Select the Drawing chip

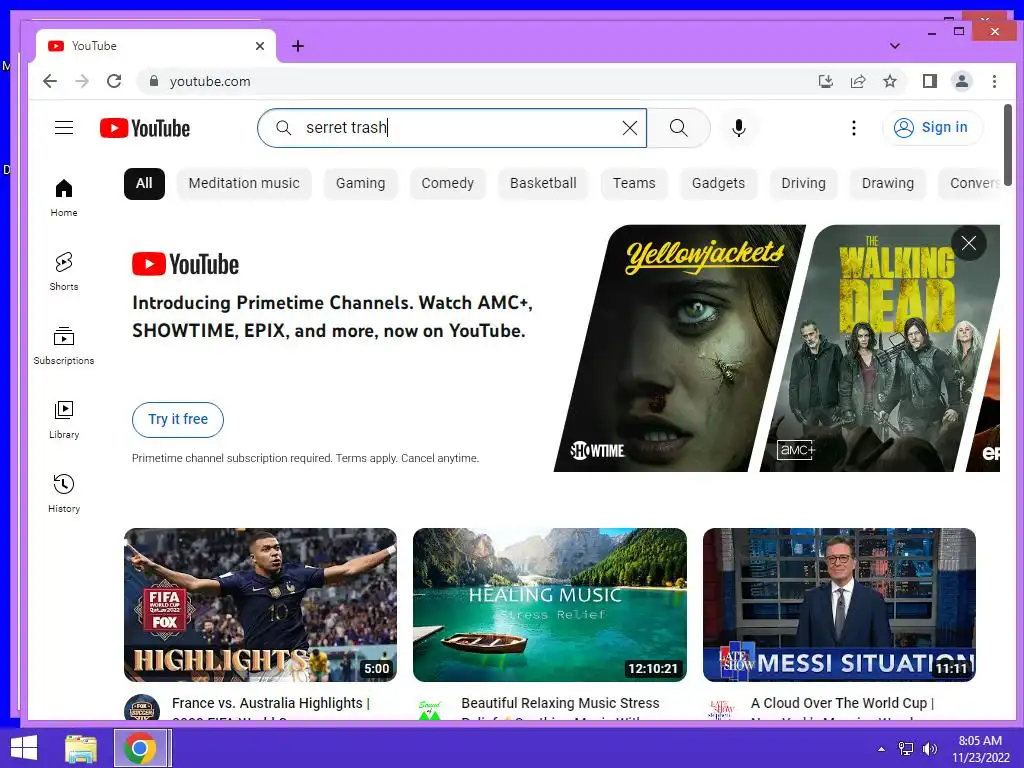point(888,184)
